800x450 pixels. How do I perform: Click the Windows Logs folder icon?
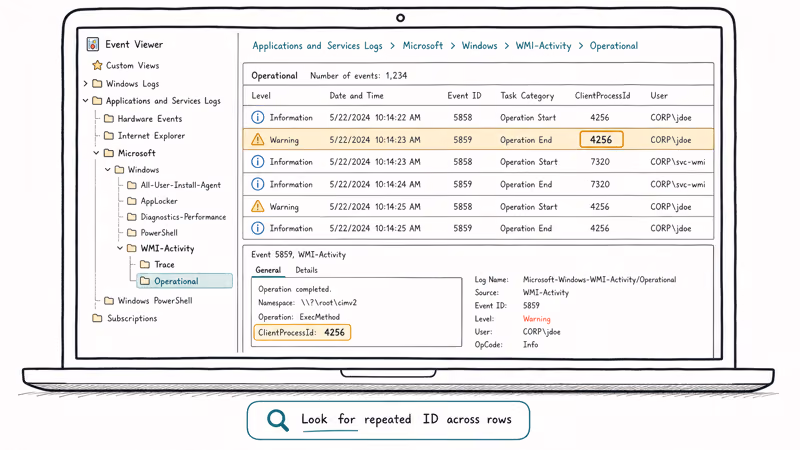[97, 83]
